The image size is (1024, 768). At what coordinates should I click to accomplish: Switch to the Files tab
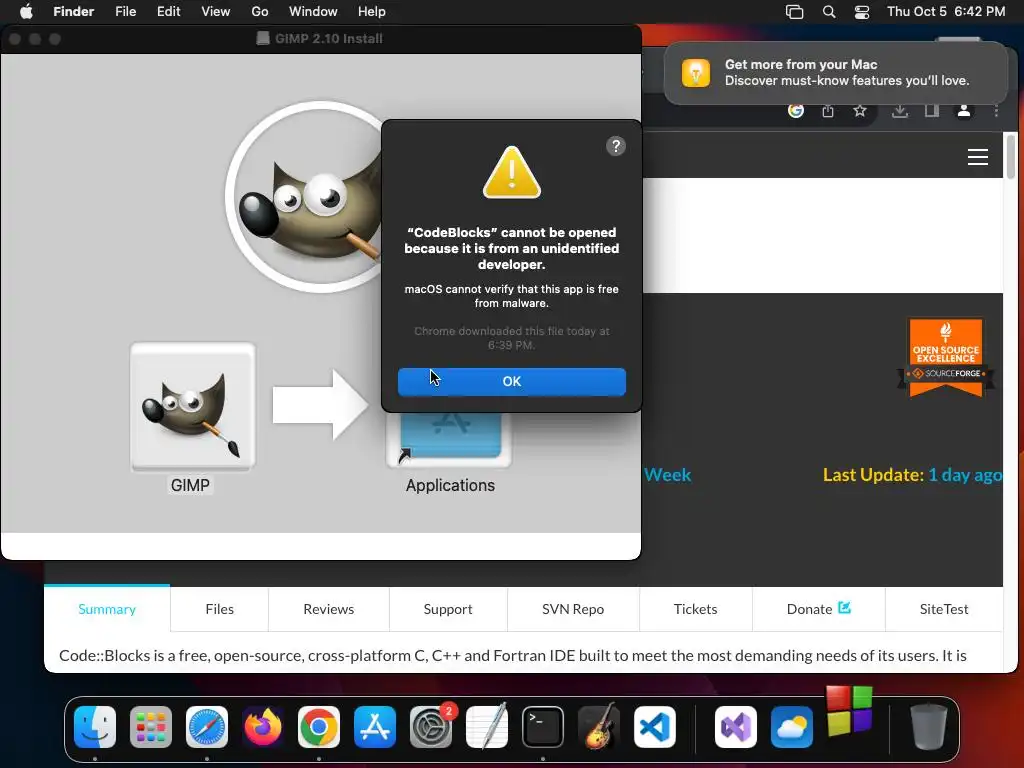click(x=219, y=609)
